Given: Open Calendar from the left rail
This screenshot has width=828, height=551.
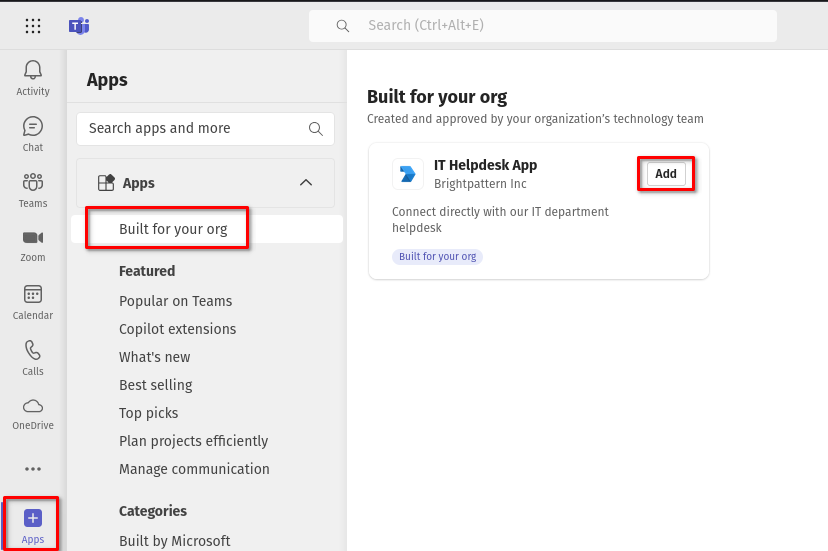Looking at the screenshot, I should pyautogui.click(x=33, y=302).
